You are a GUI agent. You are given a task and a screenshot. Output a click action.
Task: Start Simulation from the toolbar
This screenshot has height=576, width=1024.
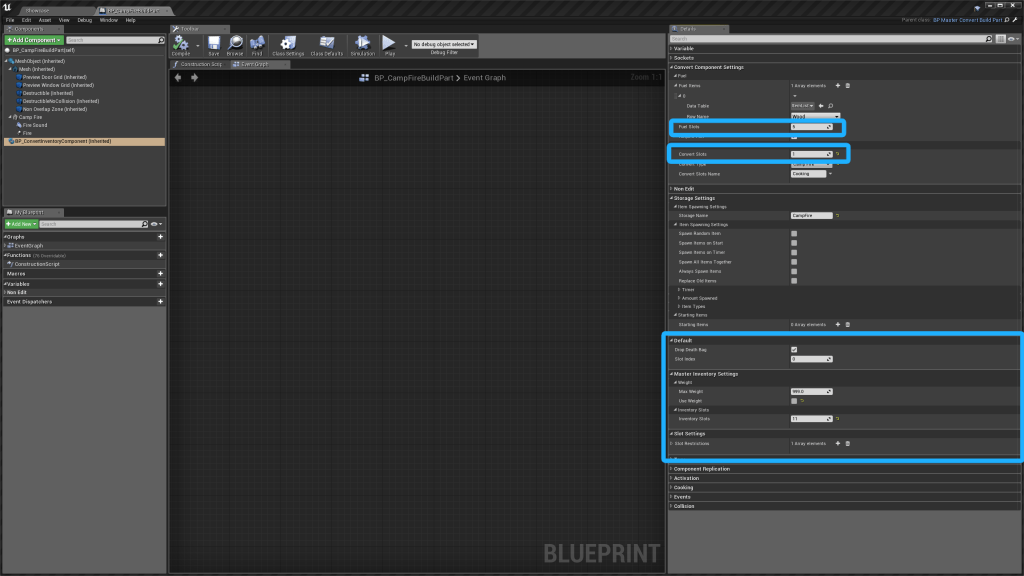362,44
